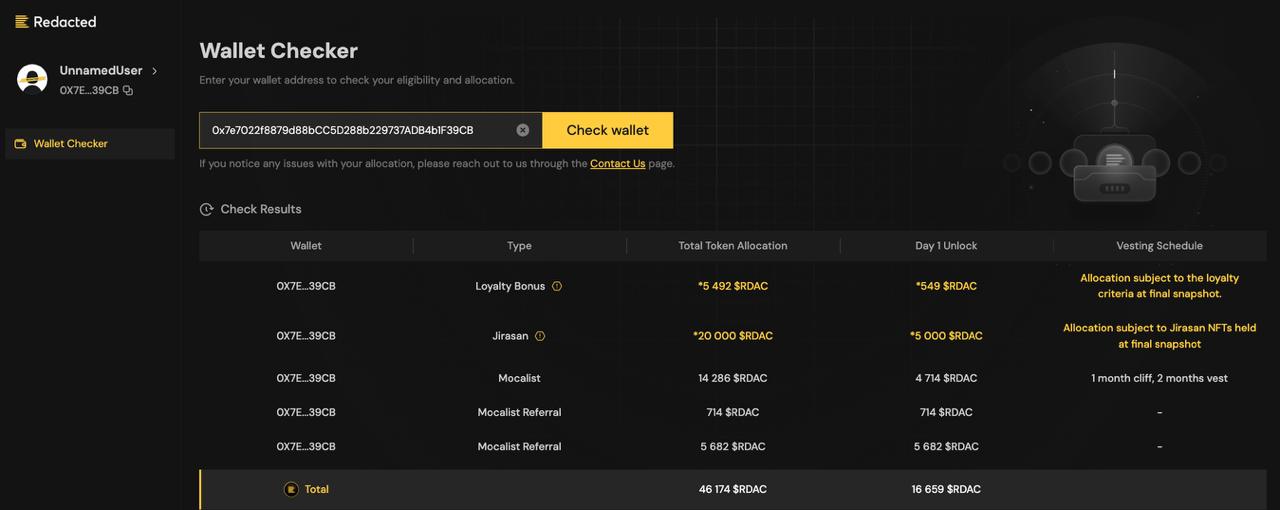Click the Total row label

[x=317, y=490]
